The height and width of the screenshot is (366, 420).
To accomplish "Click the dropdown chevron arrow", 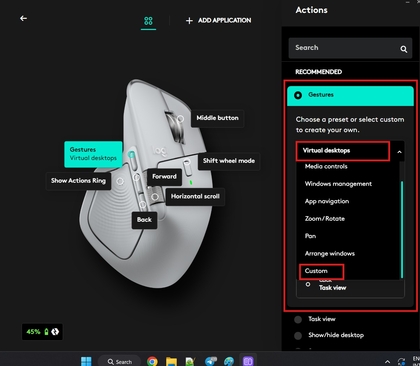I will [399, 152].
